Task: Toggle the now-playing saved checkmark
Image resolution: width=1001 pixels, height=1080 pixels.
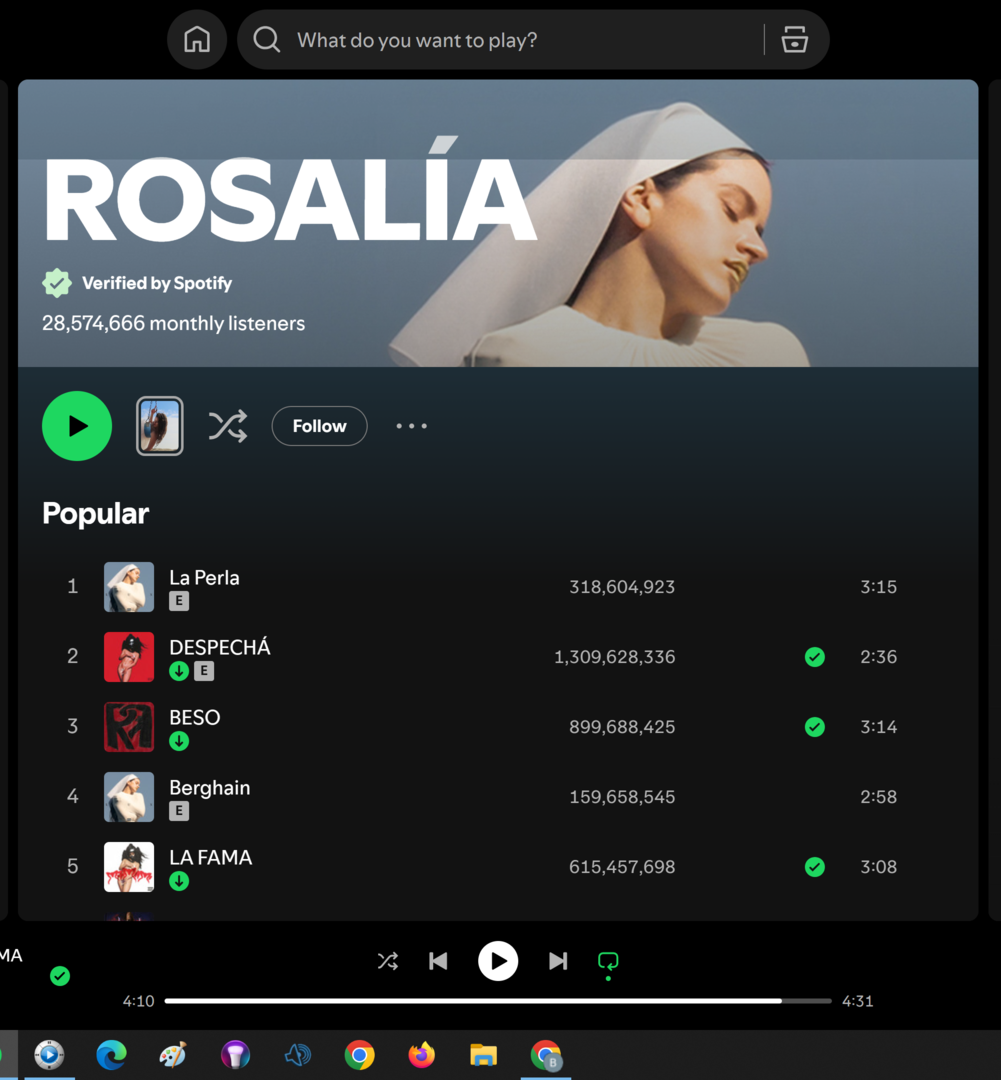Action: click(60, 976)
